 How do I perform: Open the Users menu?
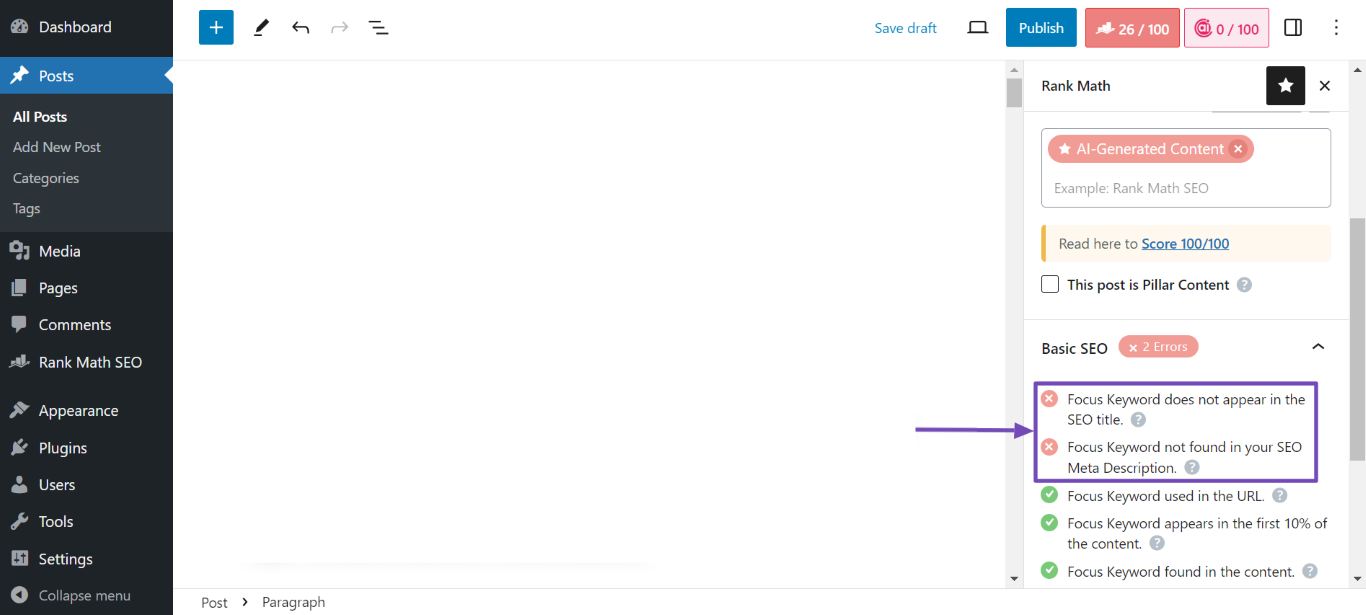[x=86, y=485]
